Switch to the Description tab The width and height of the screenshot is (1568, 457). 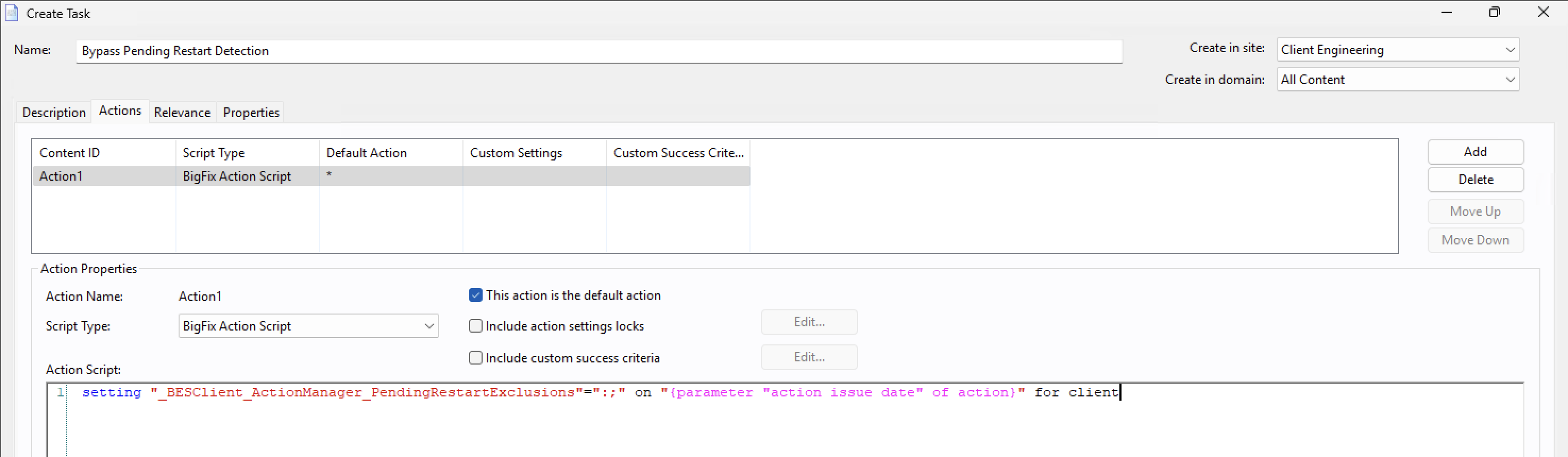(x=54, y=113)
